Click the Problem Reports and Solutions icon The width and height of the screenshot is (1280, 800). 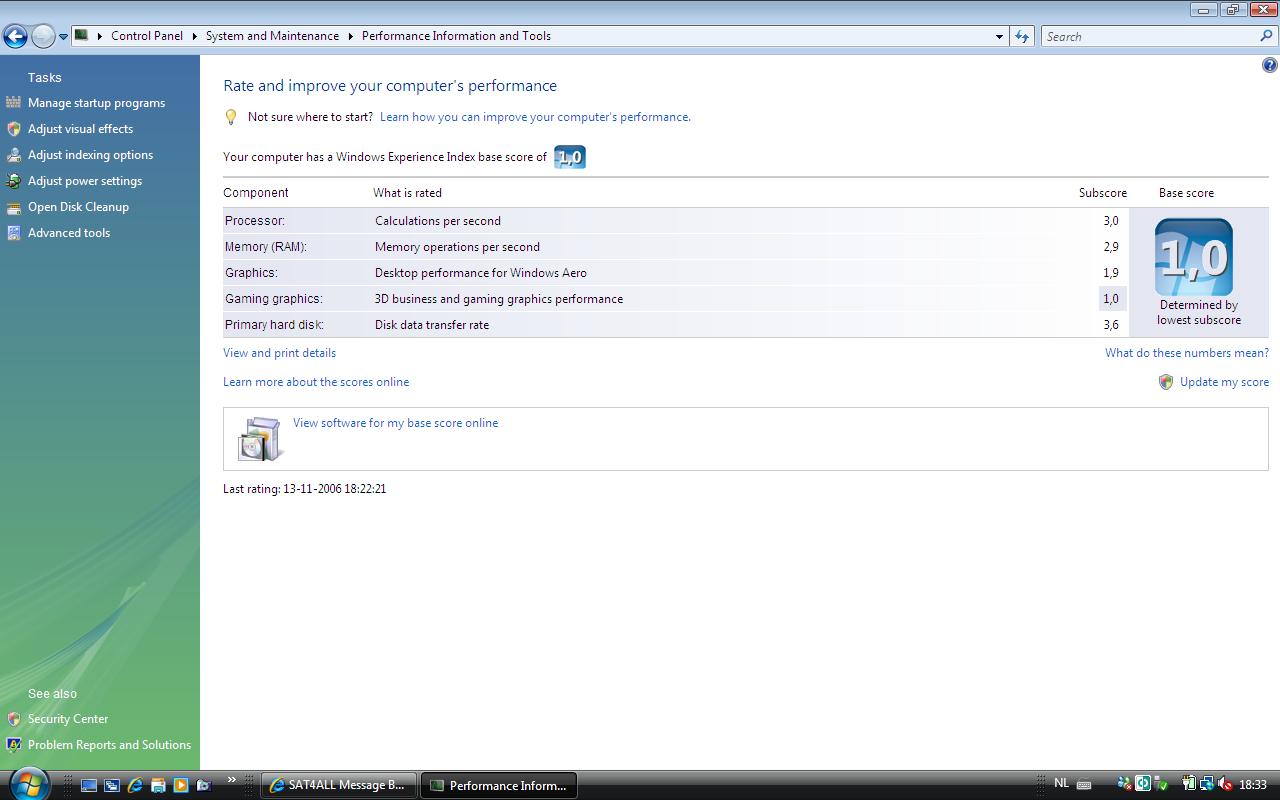tap(13, 745)
